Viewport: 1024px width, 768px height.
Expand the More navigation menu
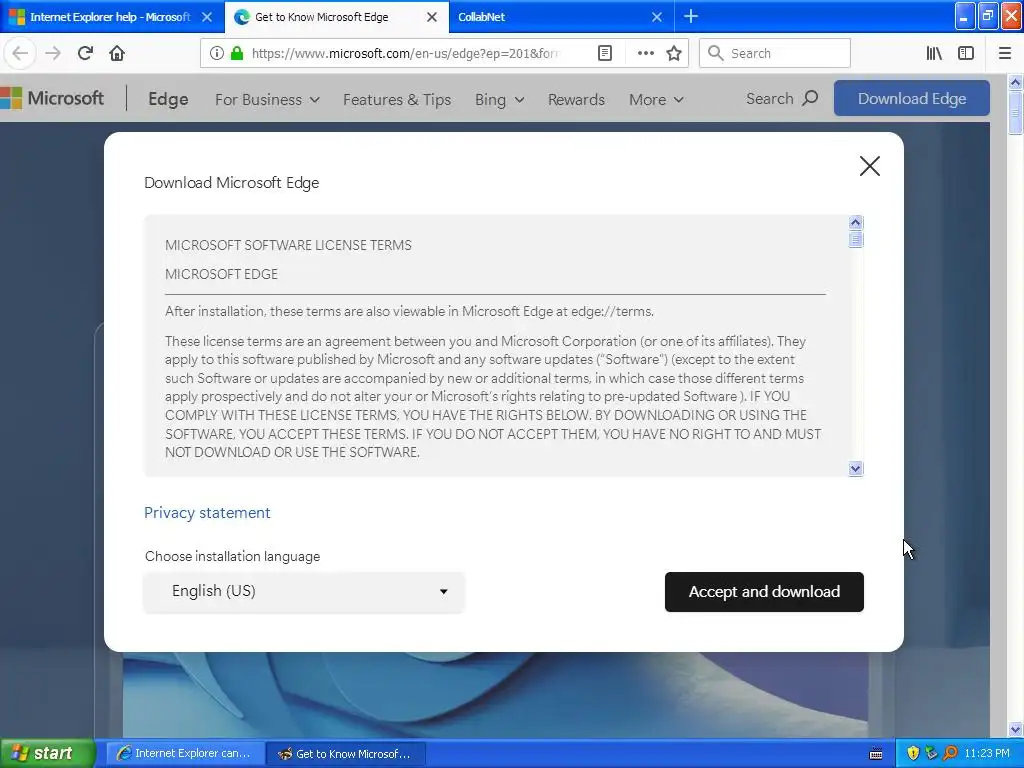pos(656,99)
